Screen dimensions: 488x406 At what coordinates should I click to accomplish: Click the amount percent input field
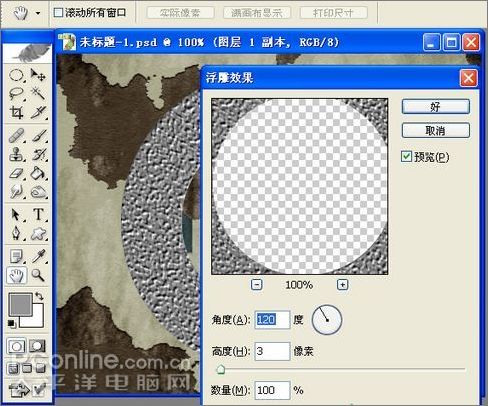[272, 390]
